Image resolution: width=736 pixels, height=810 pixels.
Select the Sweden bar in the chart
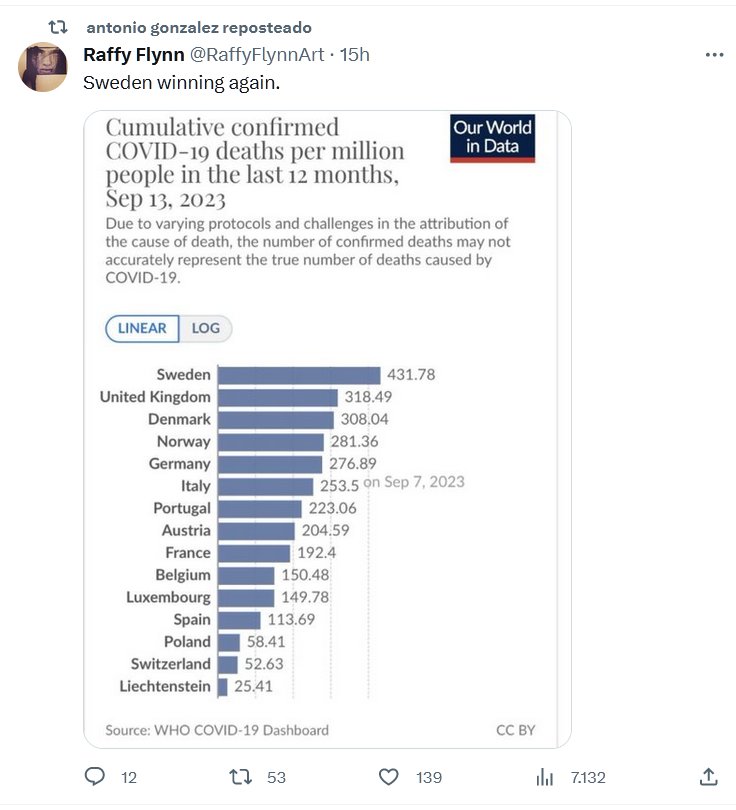(299, 375)
